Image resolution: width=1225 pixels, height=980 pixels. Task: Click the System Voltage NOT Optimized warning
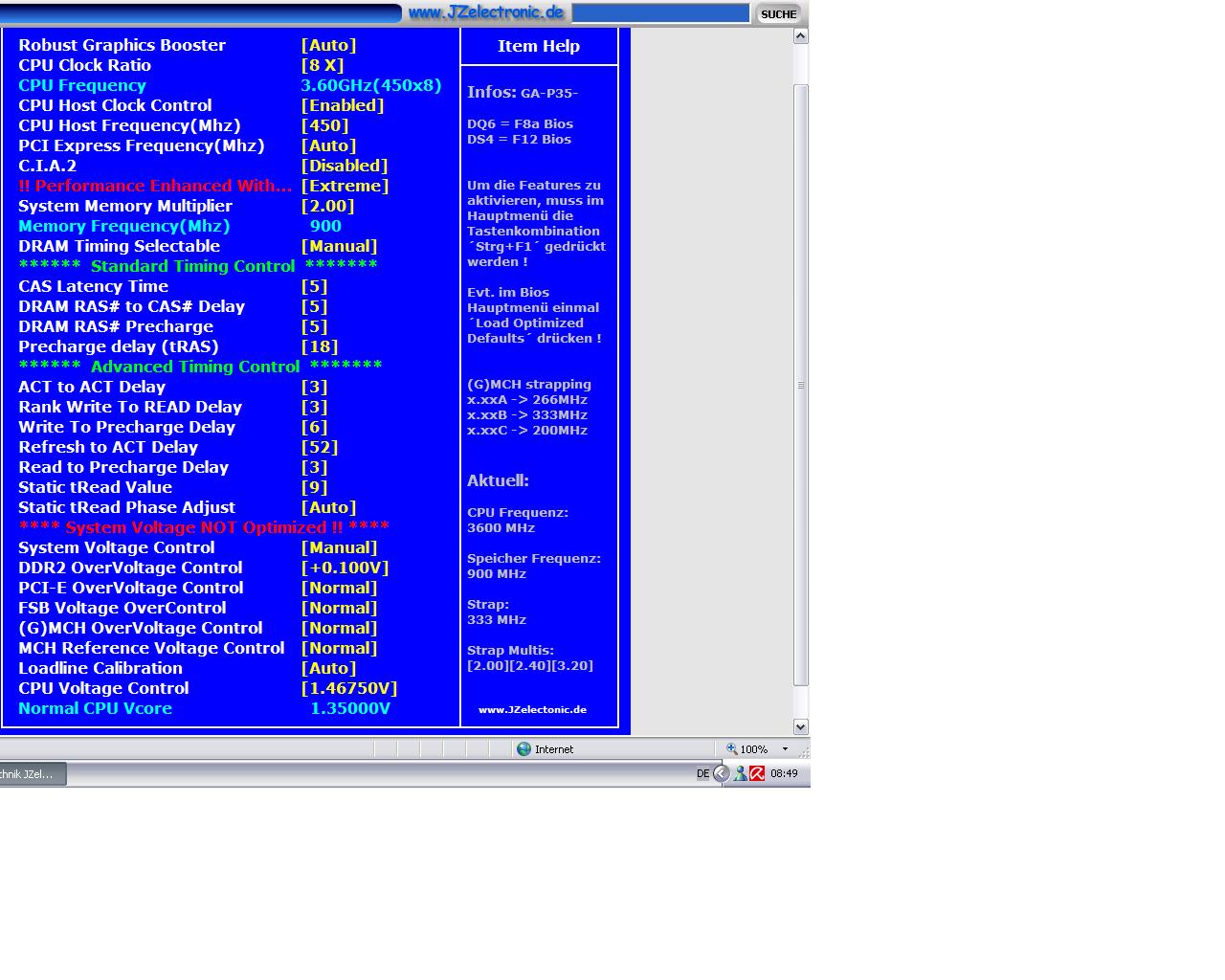coord(205,527)
